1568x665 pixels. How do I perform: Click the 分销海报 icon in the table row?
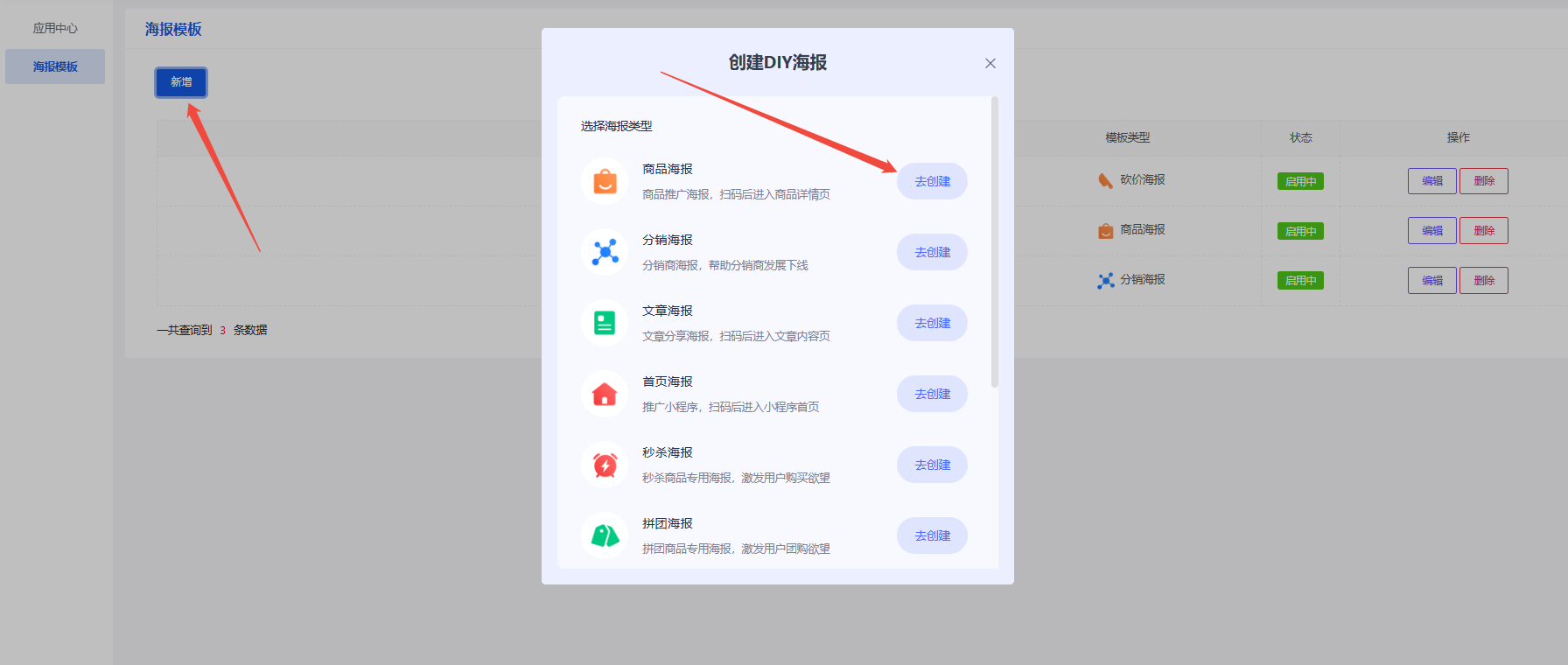point(1106,280)
